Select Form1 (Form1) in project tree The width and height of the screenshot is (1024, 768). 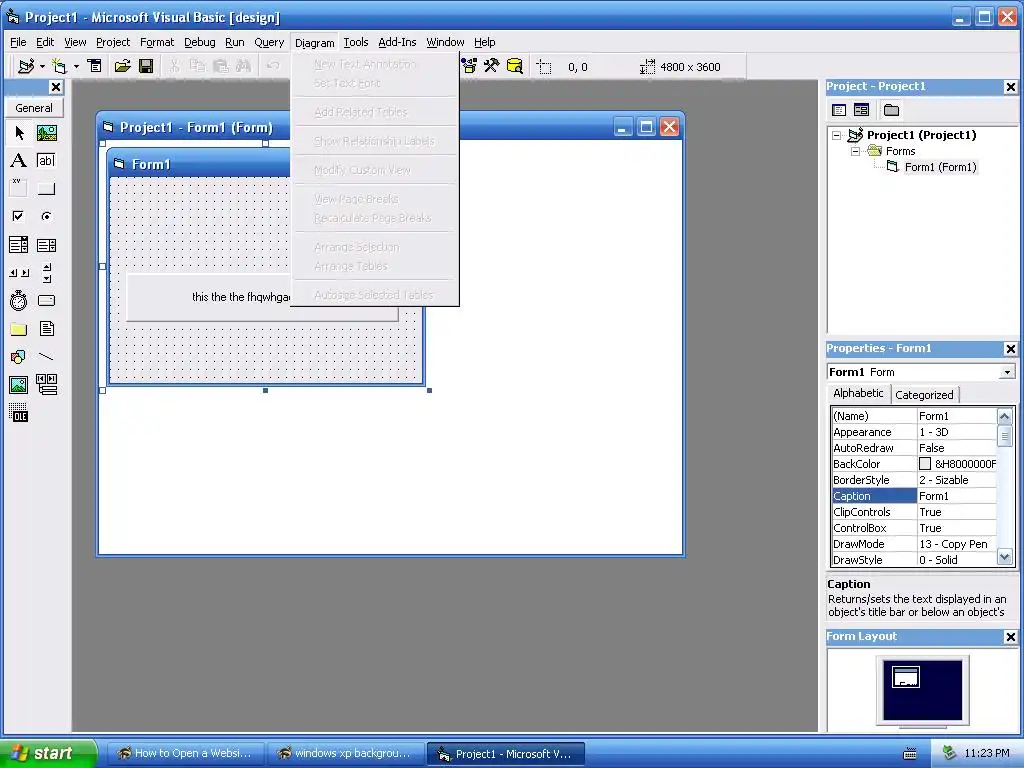940,167
